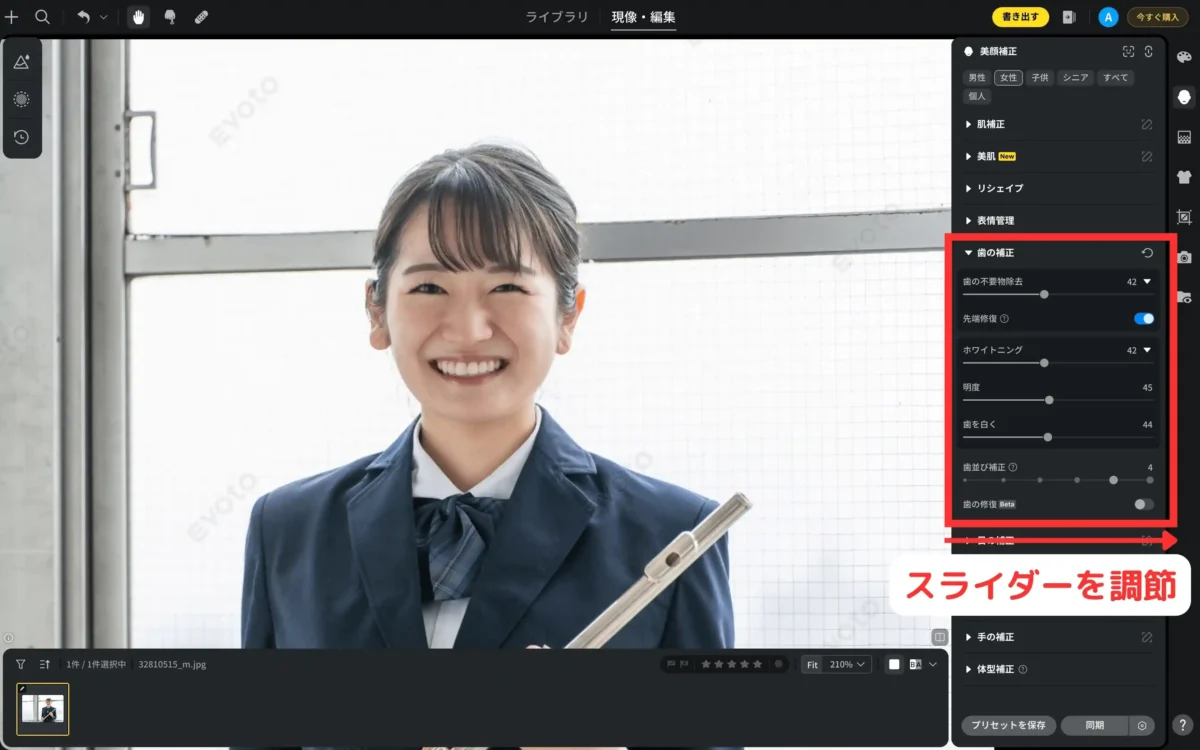This screenshot has height=750, width=1200.
Task: Open the camera tethering icon
Action: pyautogui.click(x=1184, y=257)
